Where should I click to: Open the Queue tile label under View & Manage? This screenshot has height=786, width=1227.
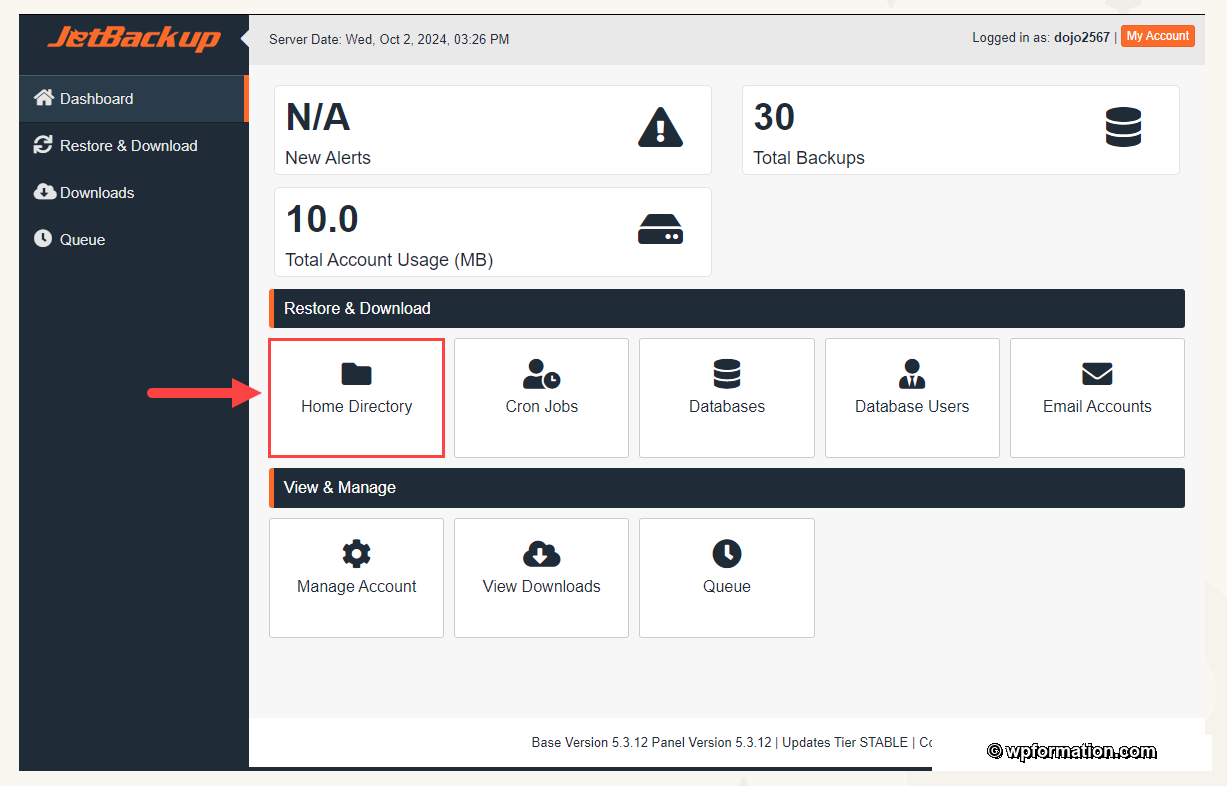click(x=727, y=587)
